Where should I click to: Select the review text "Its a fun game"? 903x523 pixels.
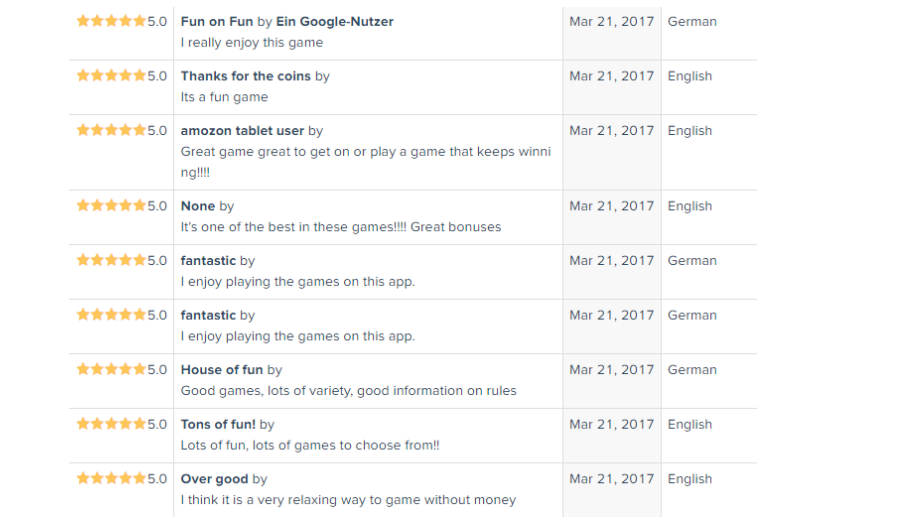point(224,97)
